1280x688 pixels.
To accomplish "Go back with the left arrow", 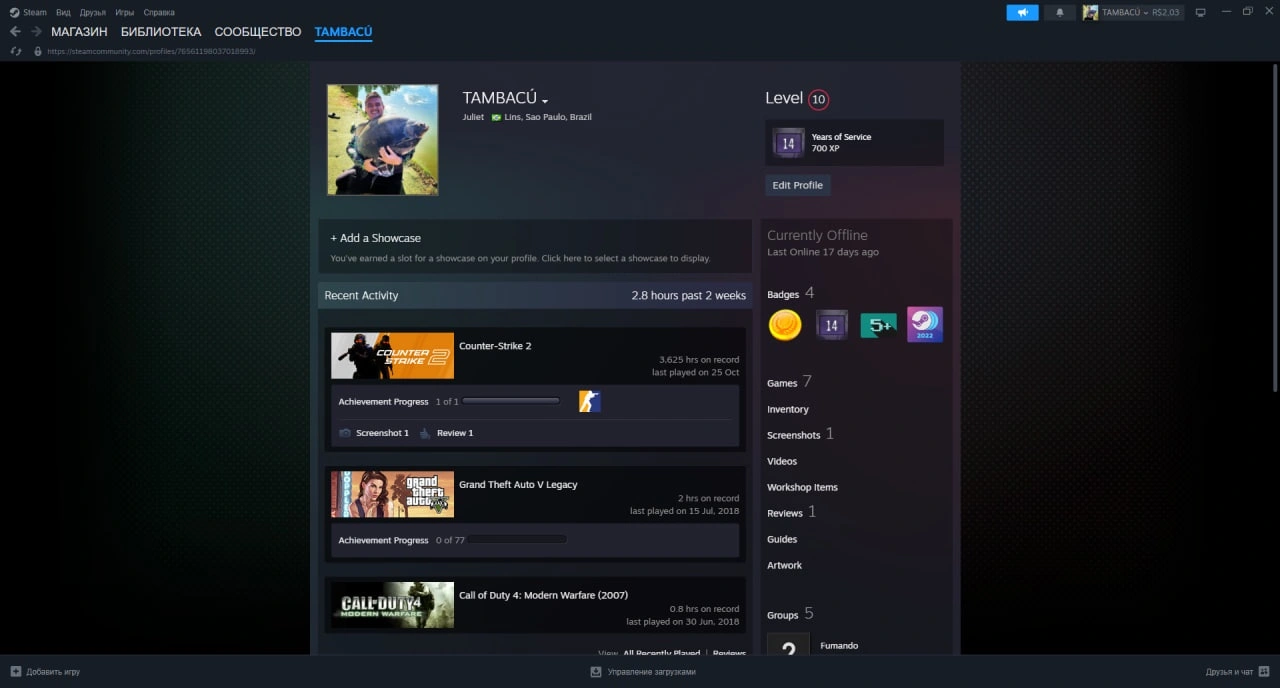I will pyautogui.click(x=15, y=32).
